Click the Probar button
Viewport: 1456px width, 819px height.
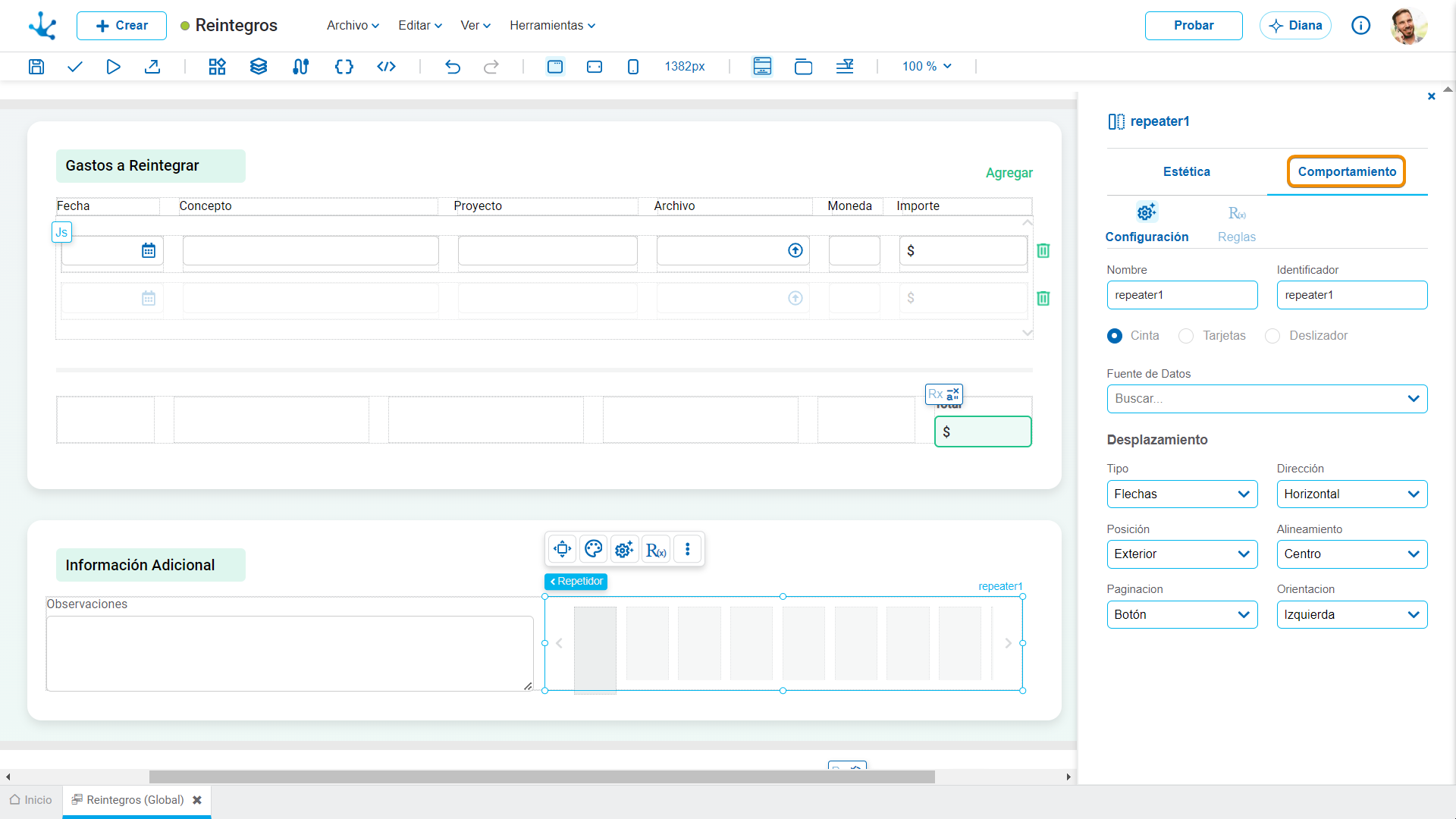[x=1194, y=26]
